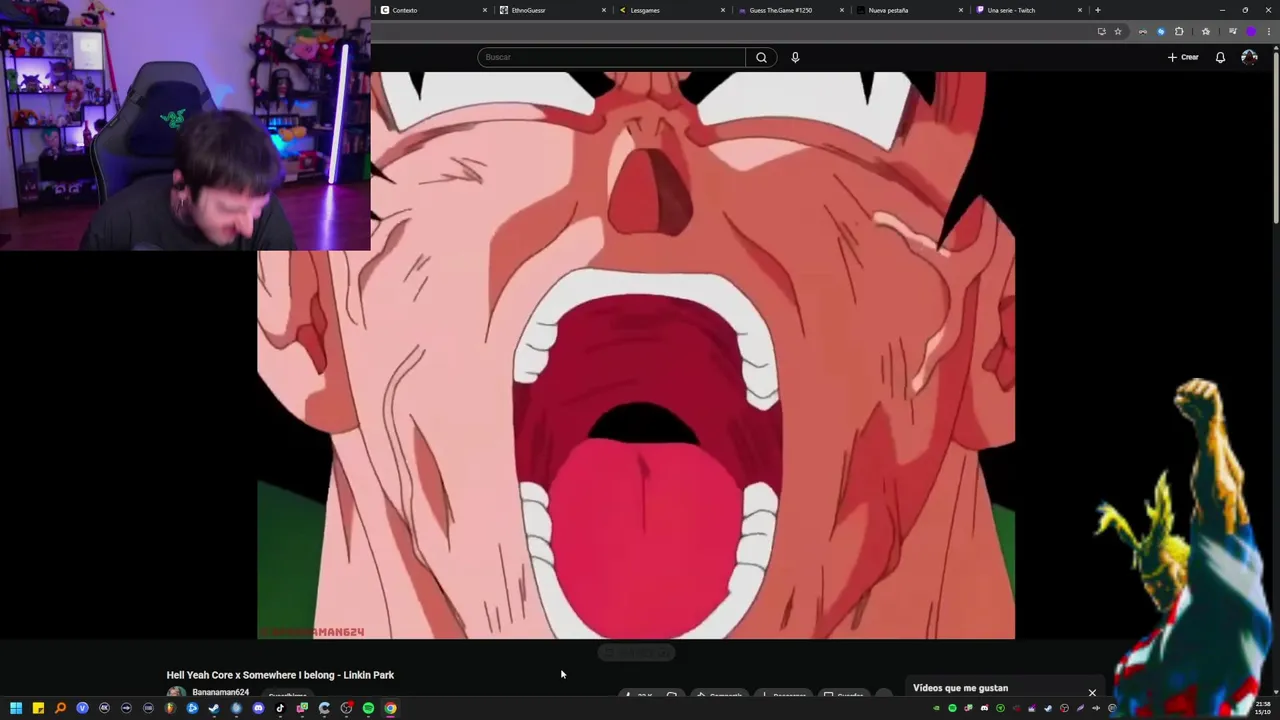Open the Windows Start menu
The image size is (1280, 720).
point(16,708)
